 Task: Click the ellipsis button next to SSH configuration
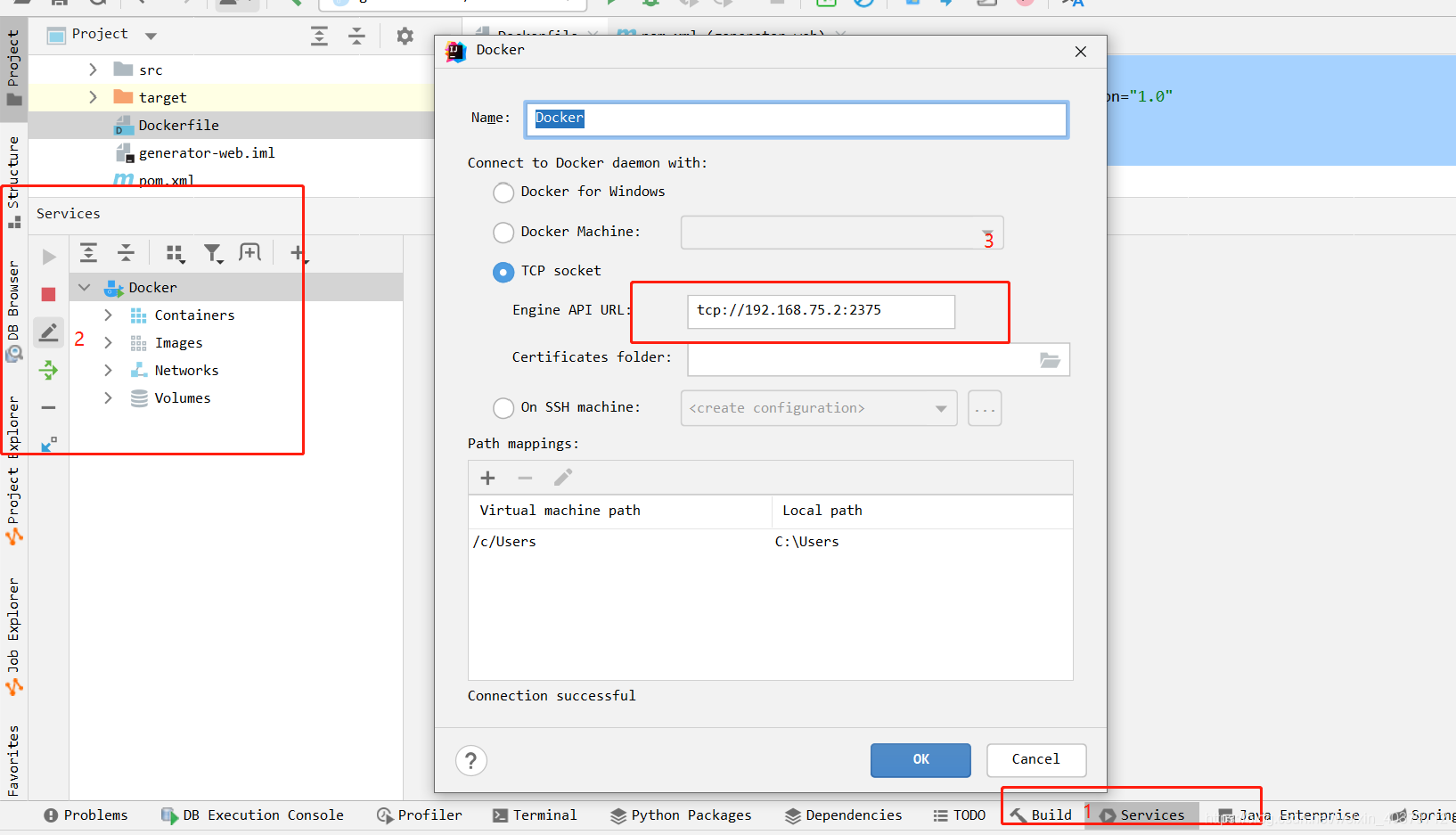pos(985,408)
